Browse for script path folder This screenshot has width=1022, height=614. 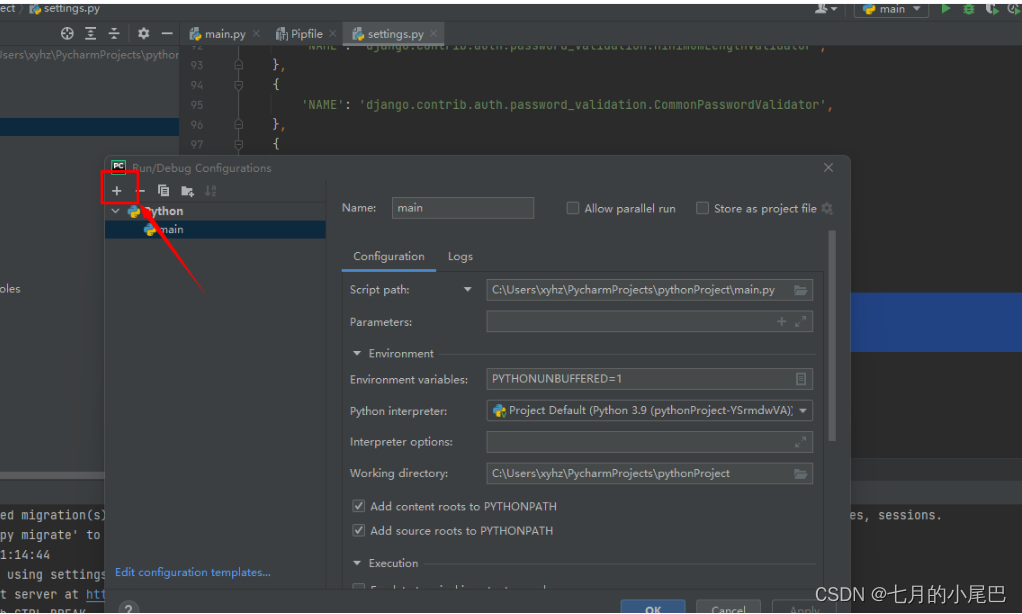tap(800, 290)
